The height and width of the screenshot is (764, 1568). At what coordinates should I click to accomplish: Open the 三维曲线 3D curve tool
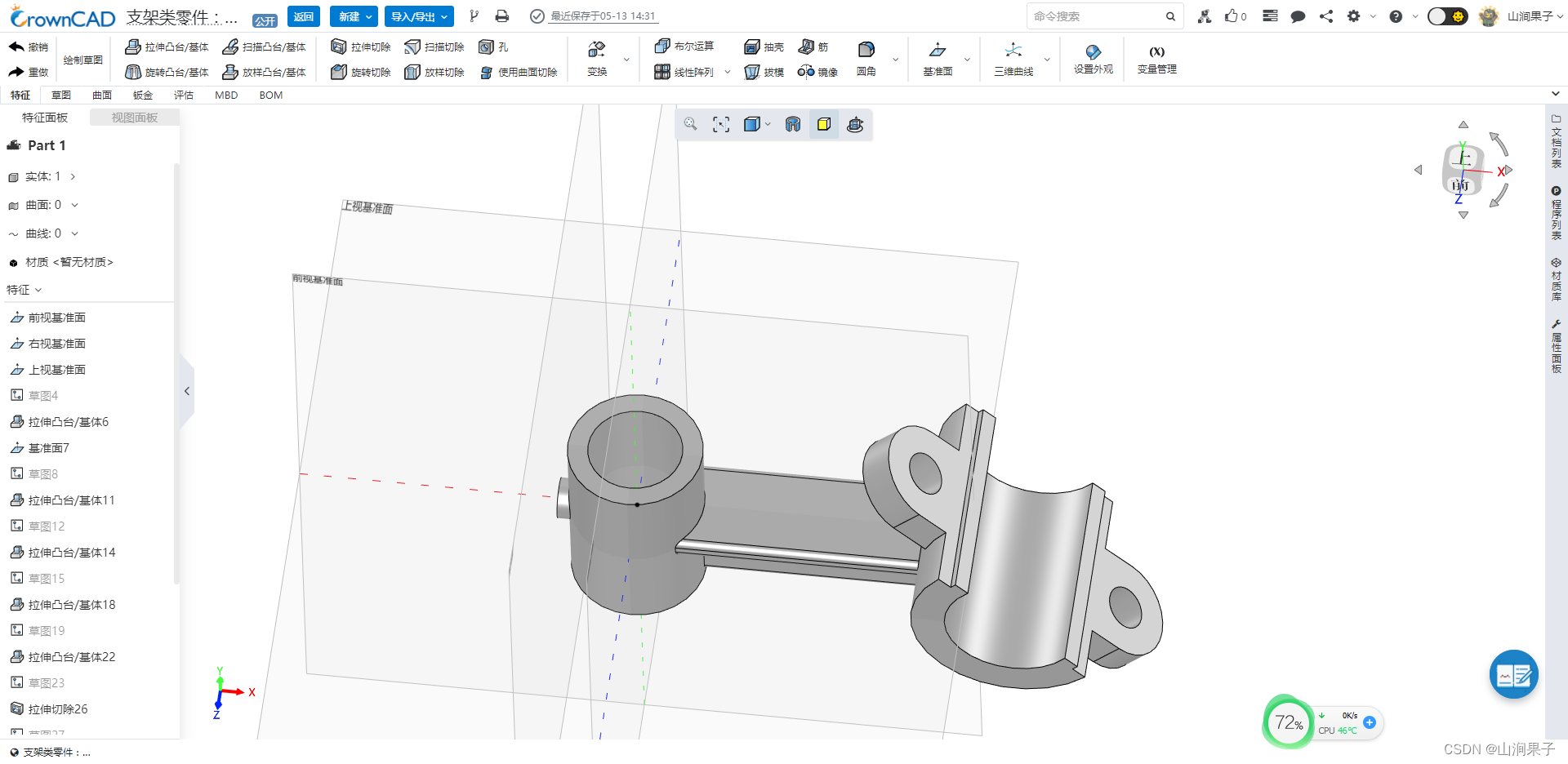[1013, 59]
